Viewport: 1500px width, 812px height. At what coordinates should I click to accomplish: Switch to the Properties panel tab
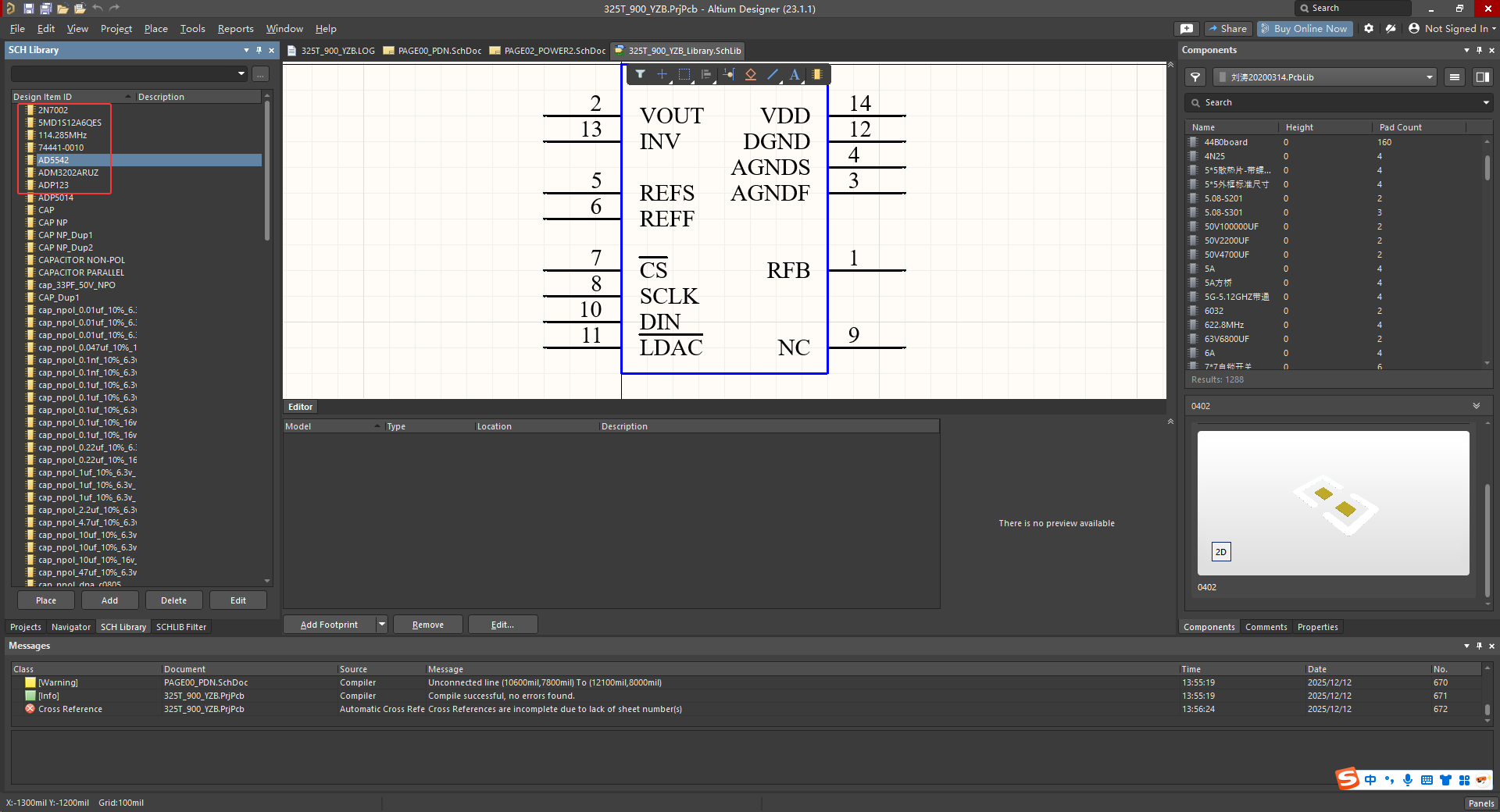pos(1317,627)
